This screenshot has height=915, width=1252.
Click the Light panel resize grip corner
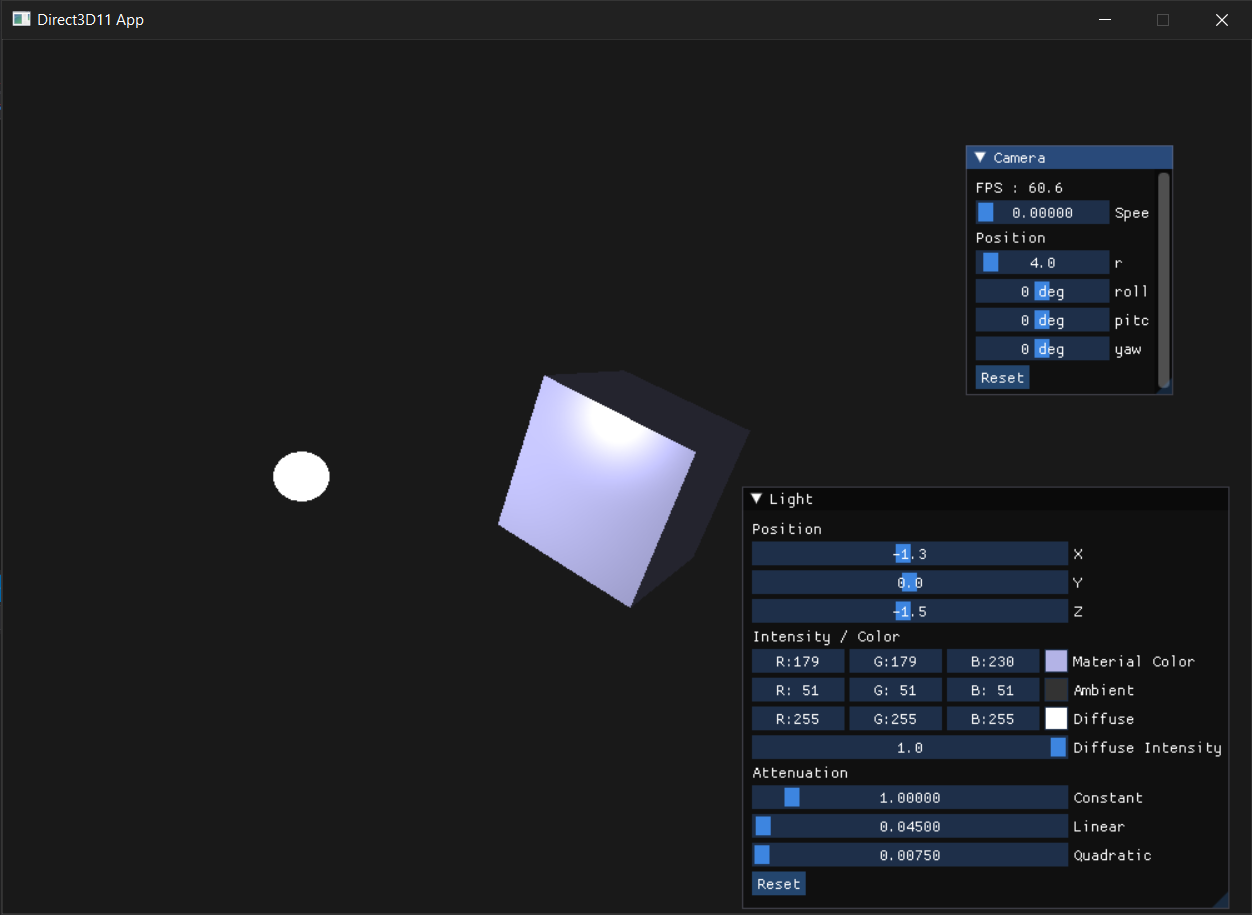point(1220,900)
